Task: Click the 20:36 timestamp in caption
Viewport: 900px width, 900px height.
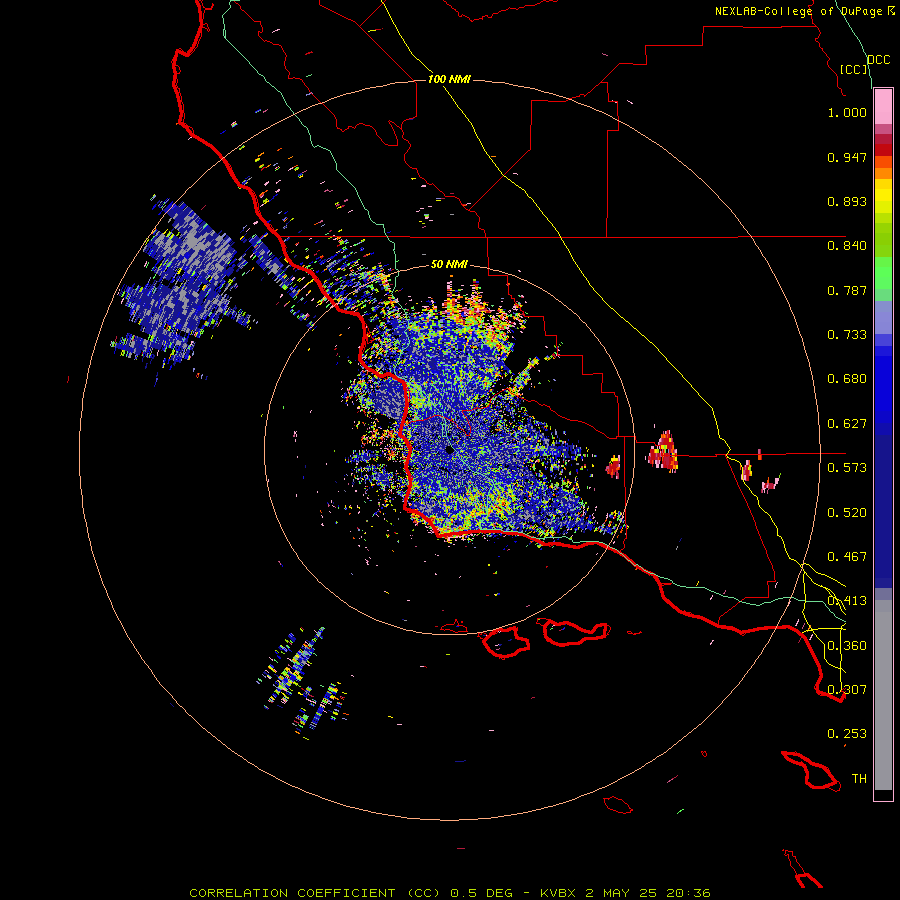Action: (x=688, y=893)
